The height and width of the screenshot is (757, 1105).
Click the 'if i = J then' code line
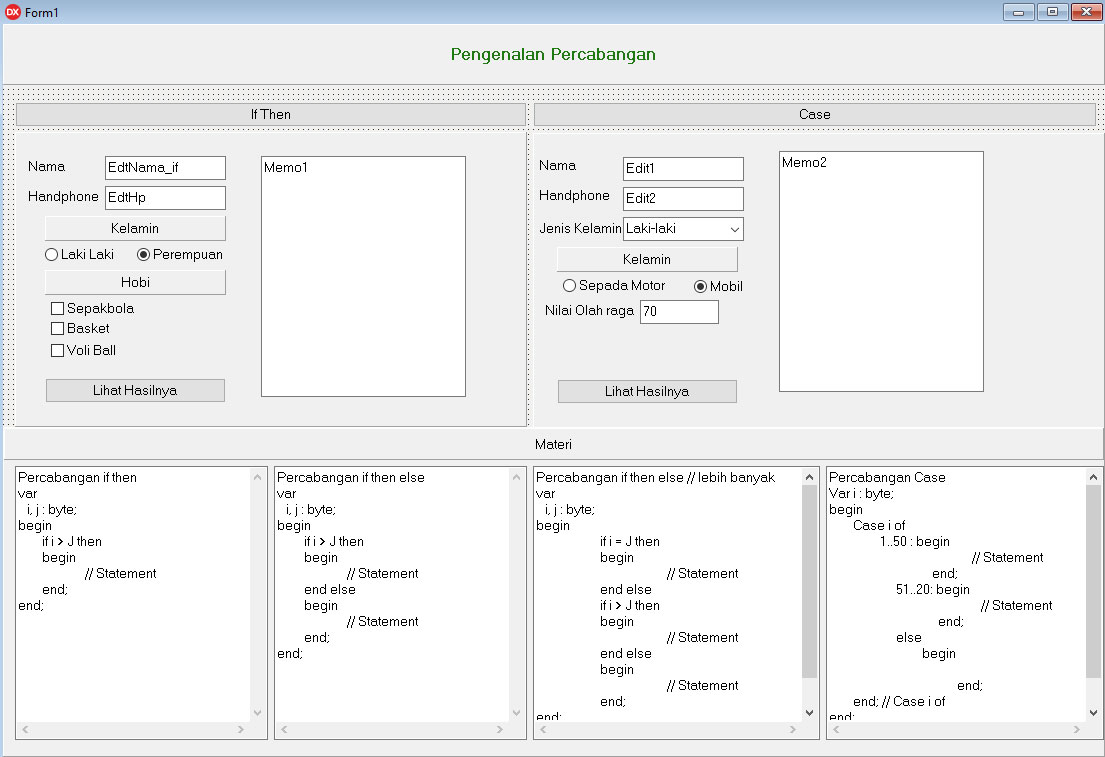(x=630, y=541)
